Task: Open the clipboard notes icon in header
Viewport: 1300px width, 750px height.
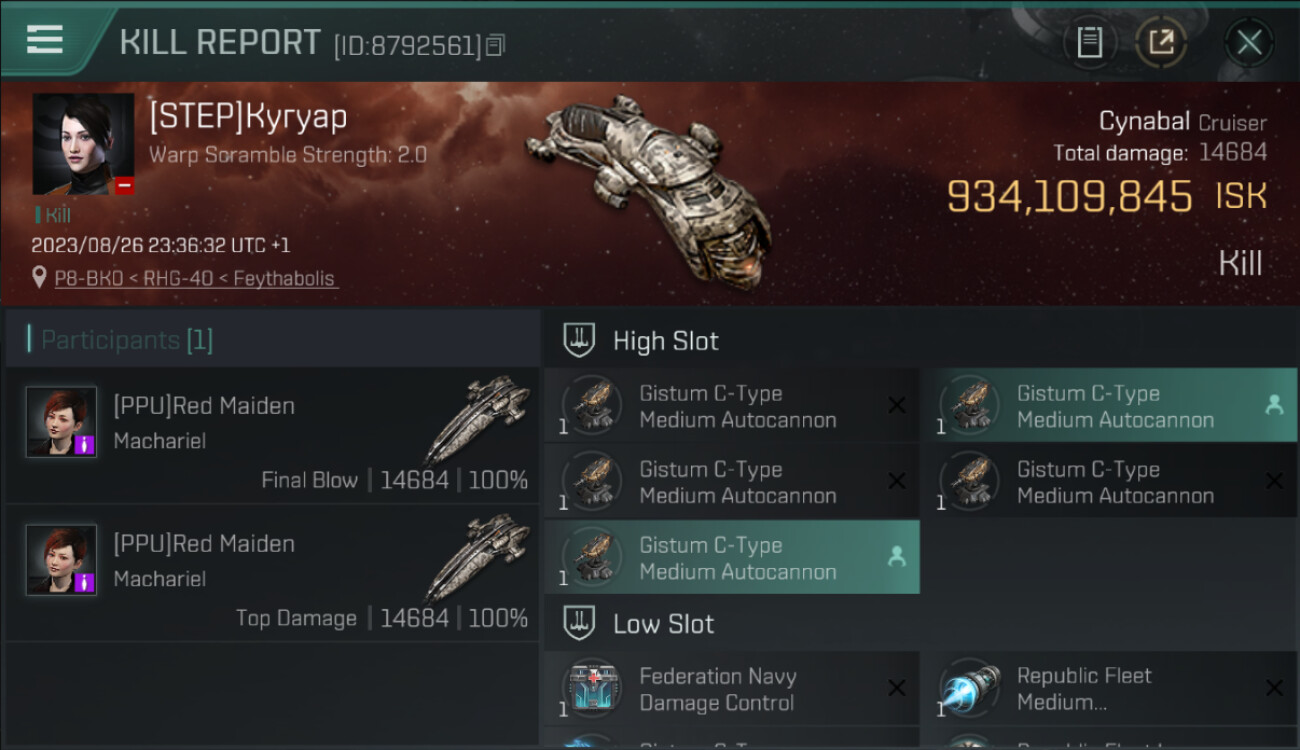Action: [1090, 42]
